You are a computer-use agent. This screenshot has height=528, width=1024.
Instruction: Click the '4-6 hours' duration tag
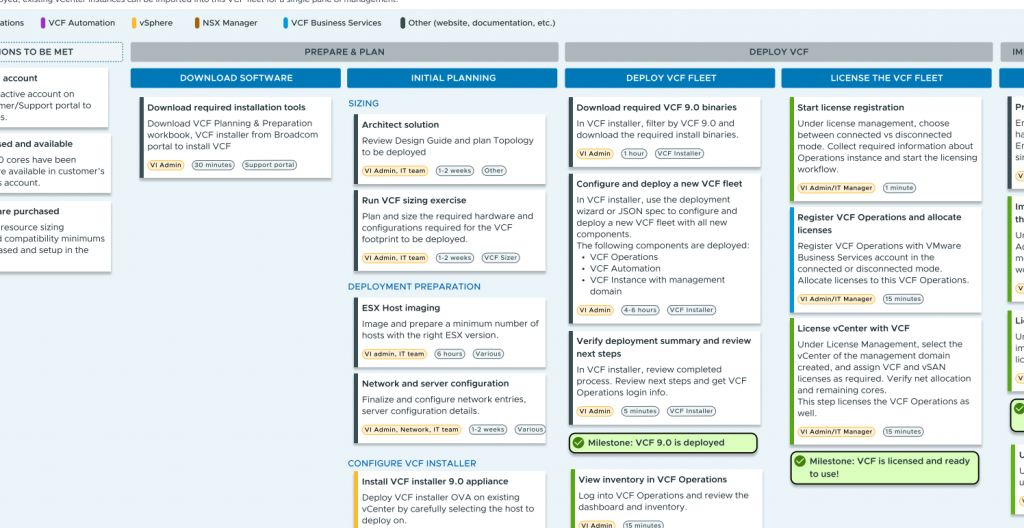coord(640,310)
